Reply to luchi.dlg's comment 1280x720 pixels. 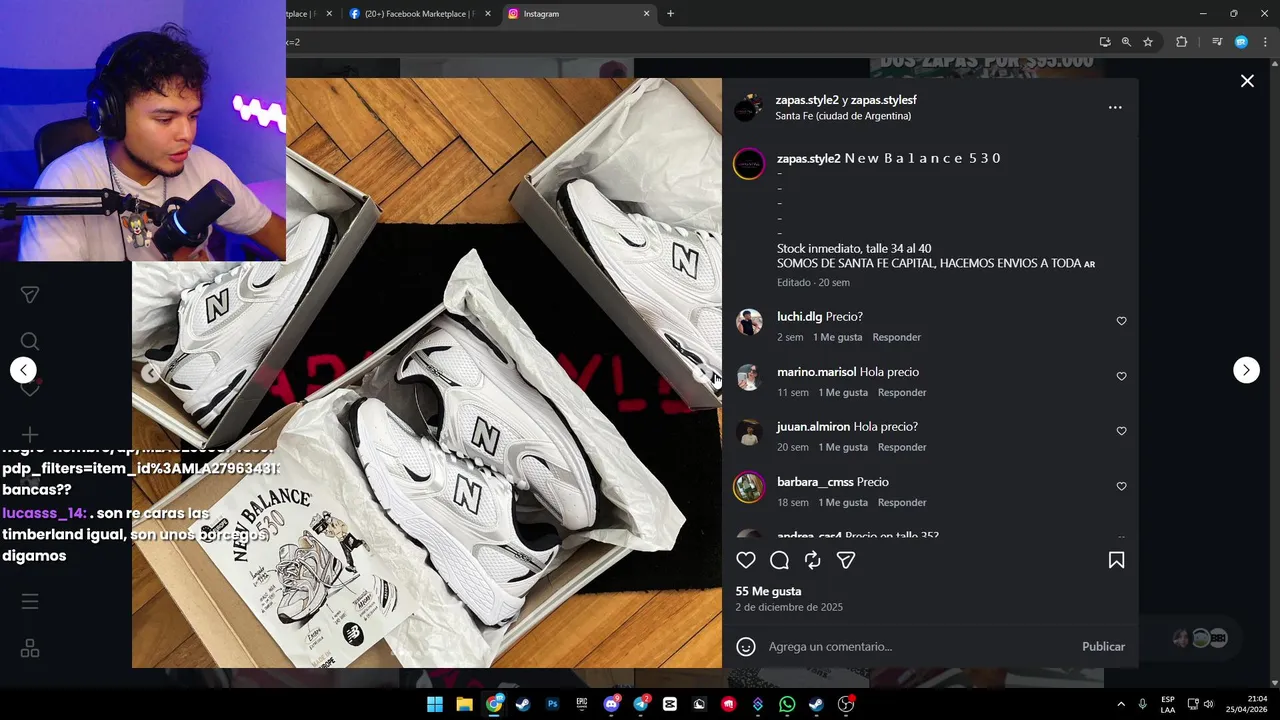tap(896, 337)
